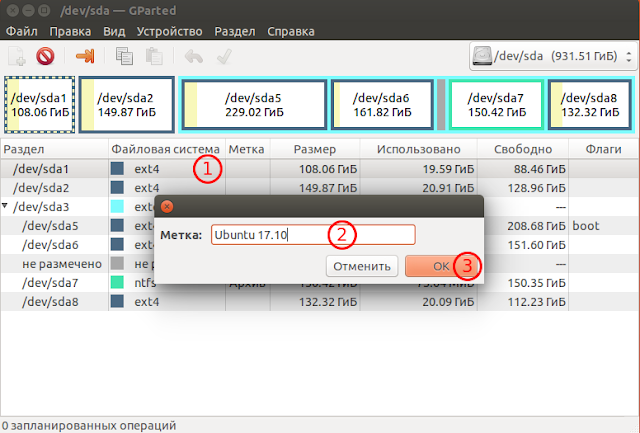Viewport: 640px width, 433px height.
Task: Click the Apply all operations checkmark
Action: coord(224,56)
